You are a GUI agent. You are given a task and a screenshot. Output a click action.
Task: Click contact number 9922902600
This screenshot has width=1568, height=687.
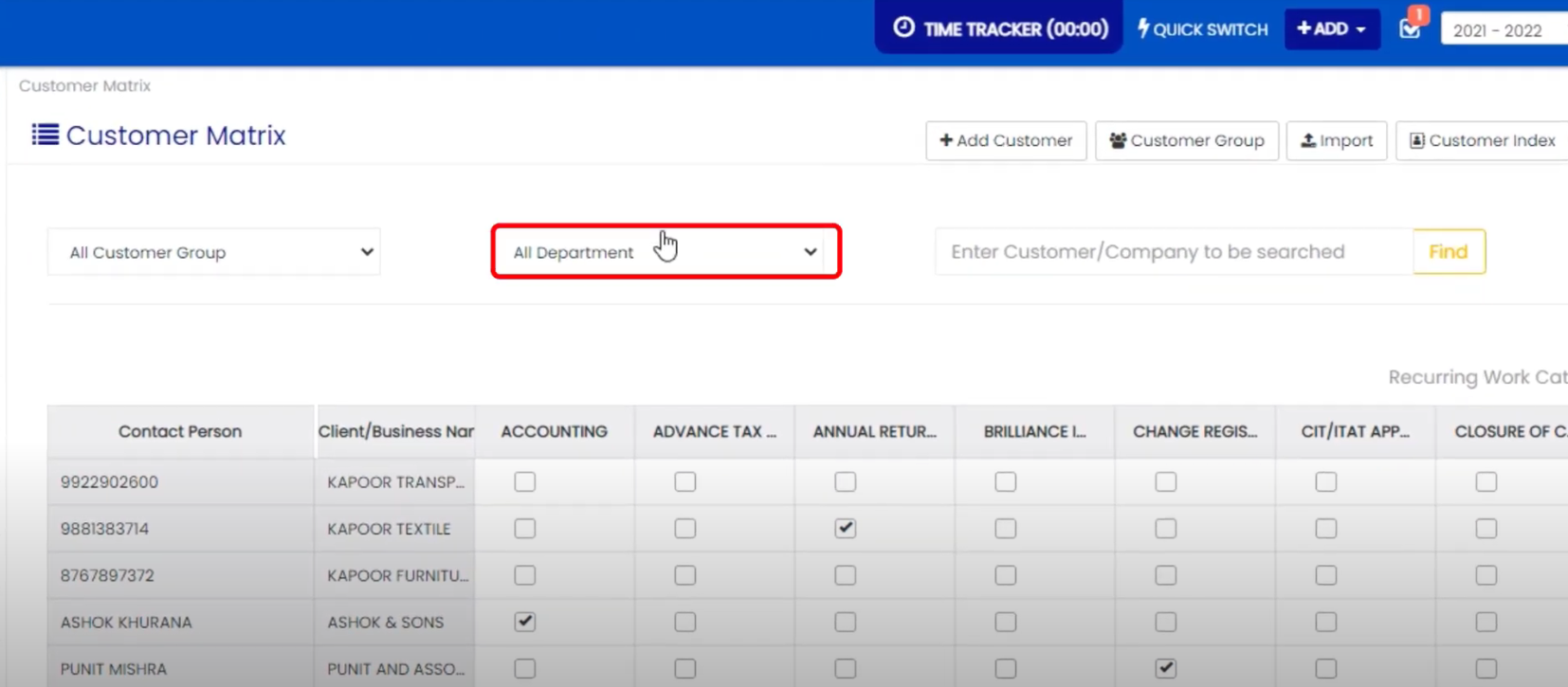point(109,481)
